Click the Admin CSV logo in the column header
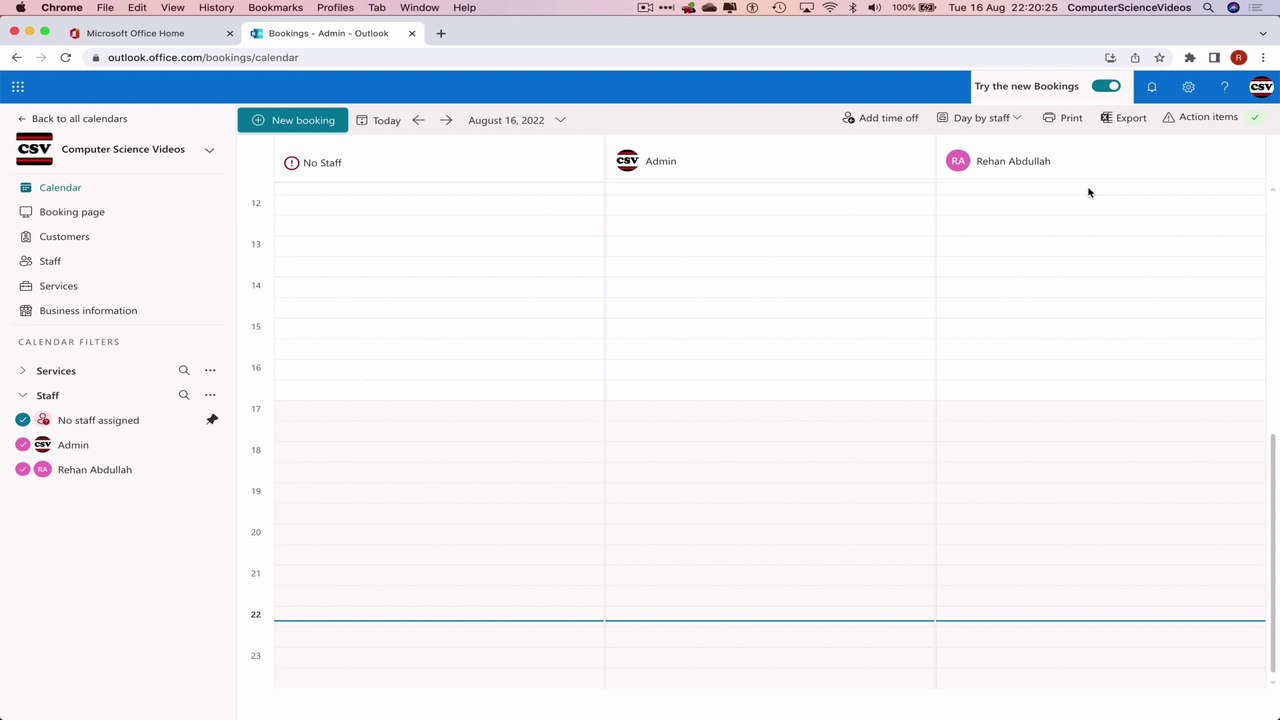This screenshot has height=720, width=1280. pyautogui.click(x=627, y=161)
